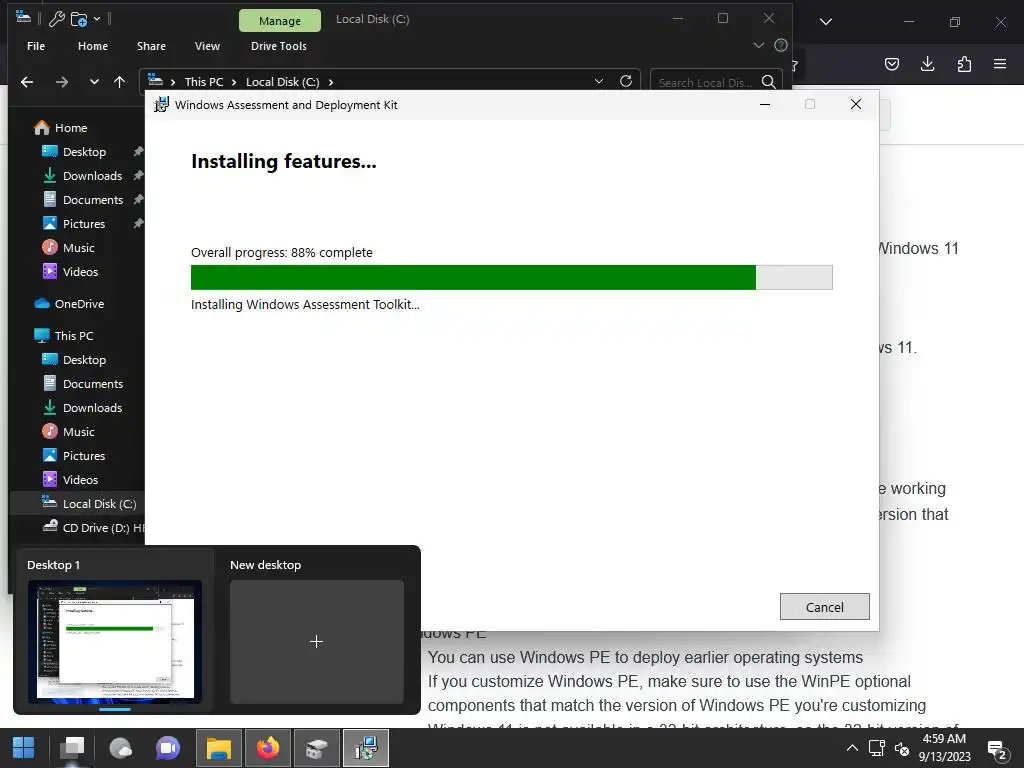
Task: Go forward in File Explorer
Action: [x=61, y=82]
